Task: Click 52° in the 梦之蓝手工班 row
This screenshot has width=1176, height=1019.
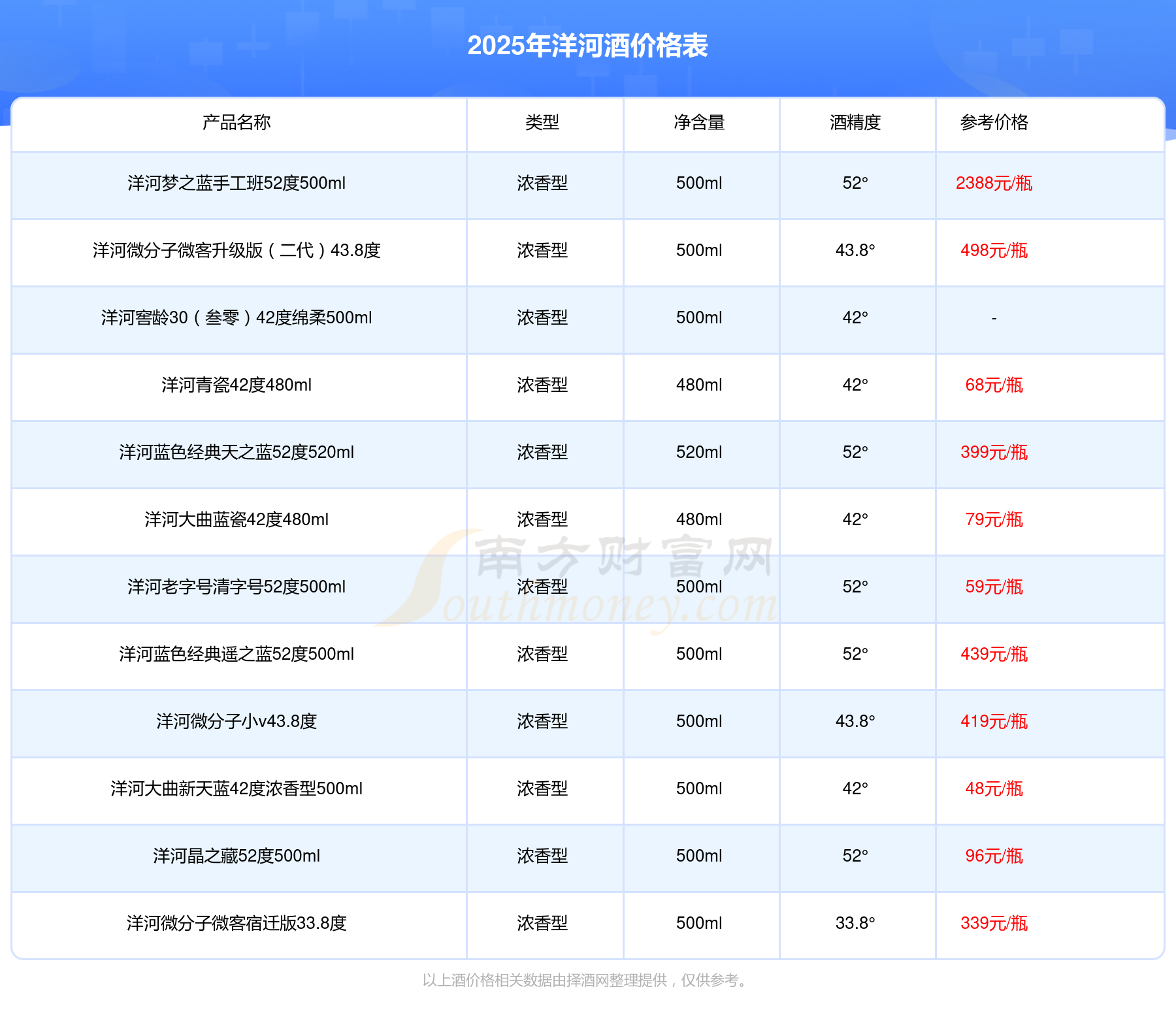Action: (855, 184)
